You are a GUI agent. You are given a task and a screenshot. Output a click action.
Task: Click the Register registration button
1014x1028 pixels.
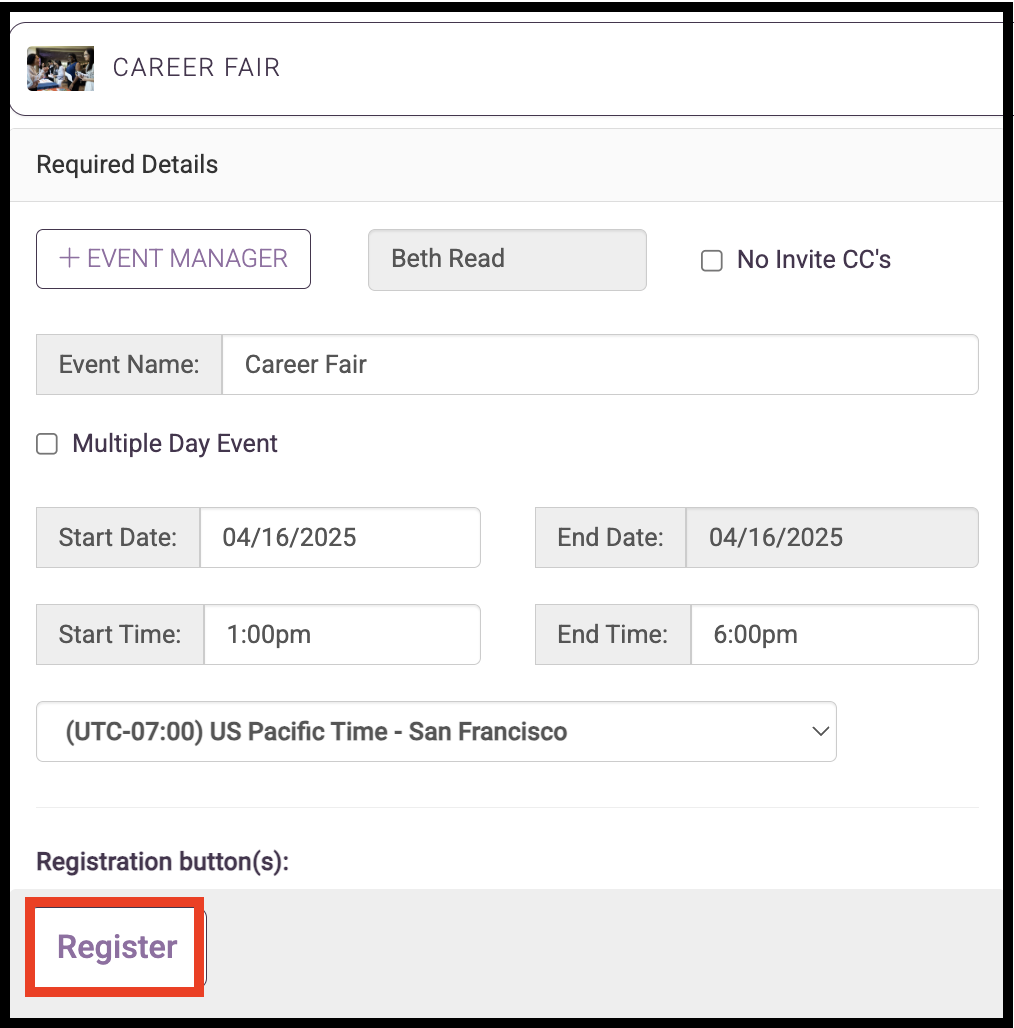click(117, 947)
